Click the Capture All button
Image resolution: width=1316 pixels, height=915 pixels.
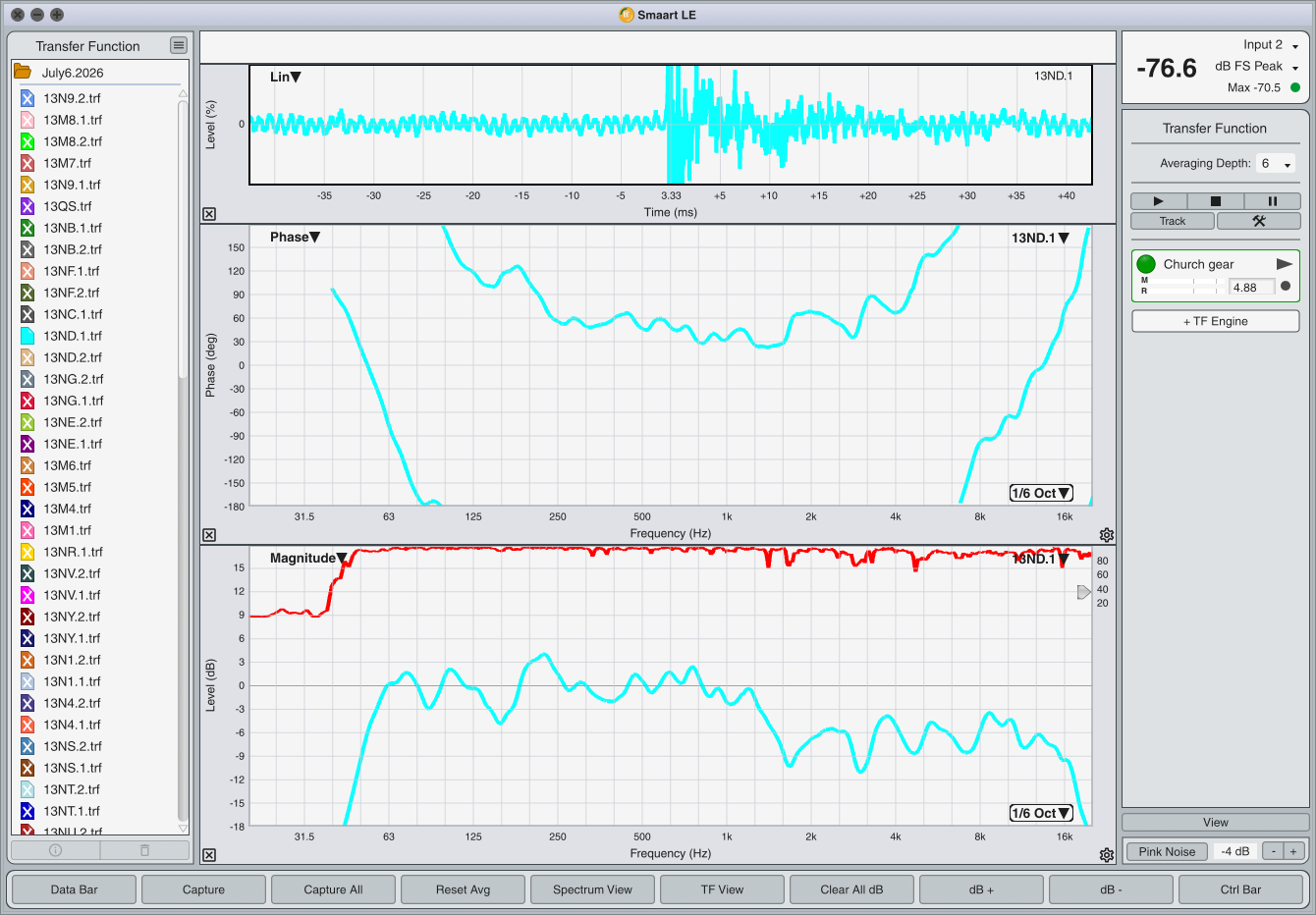[333, 889]
